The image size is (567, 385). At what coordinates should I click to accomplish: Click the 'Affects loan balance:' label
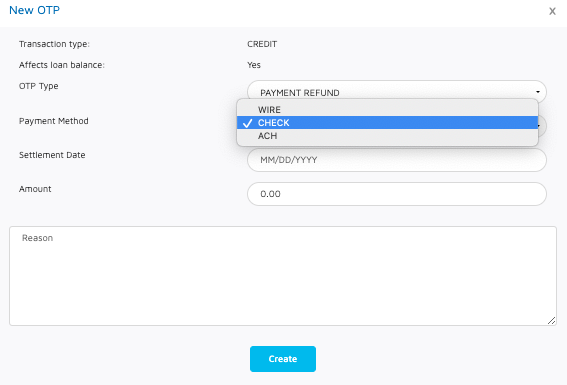pyautogui.click(x=62, y=65)
